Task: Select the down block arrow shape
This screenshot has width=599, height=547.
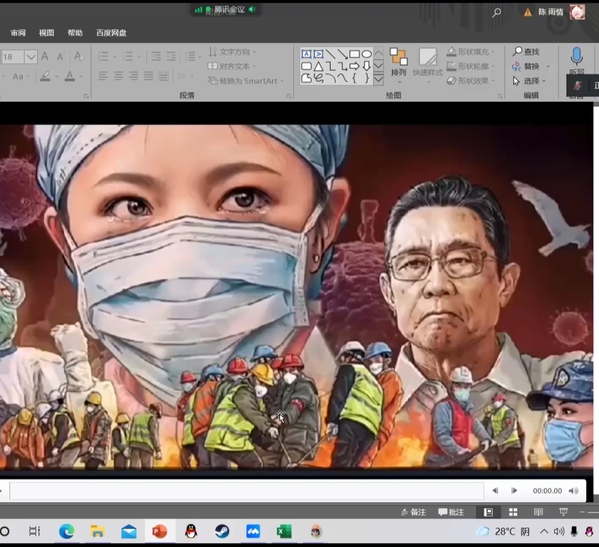Action: point(366,66)
